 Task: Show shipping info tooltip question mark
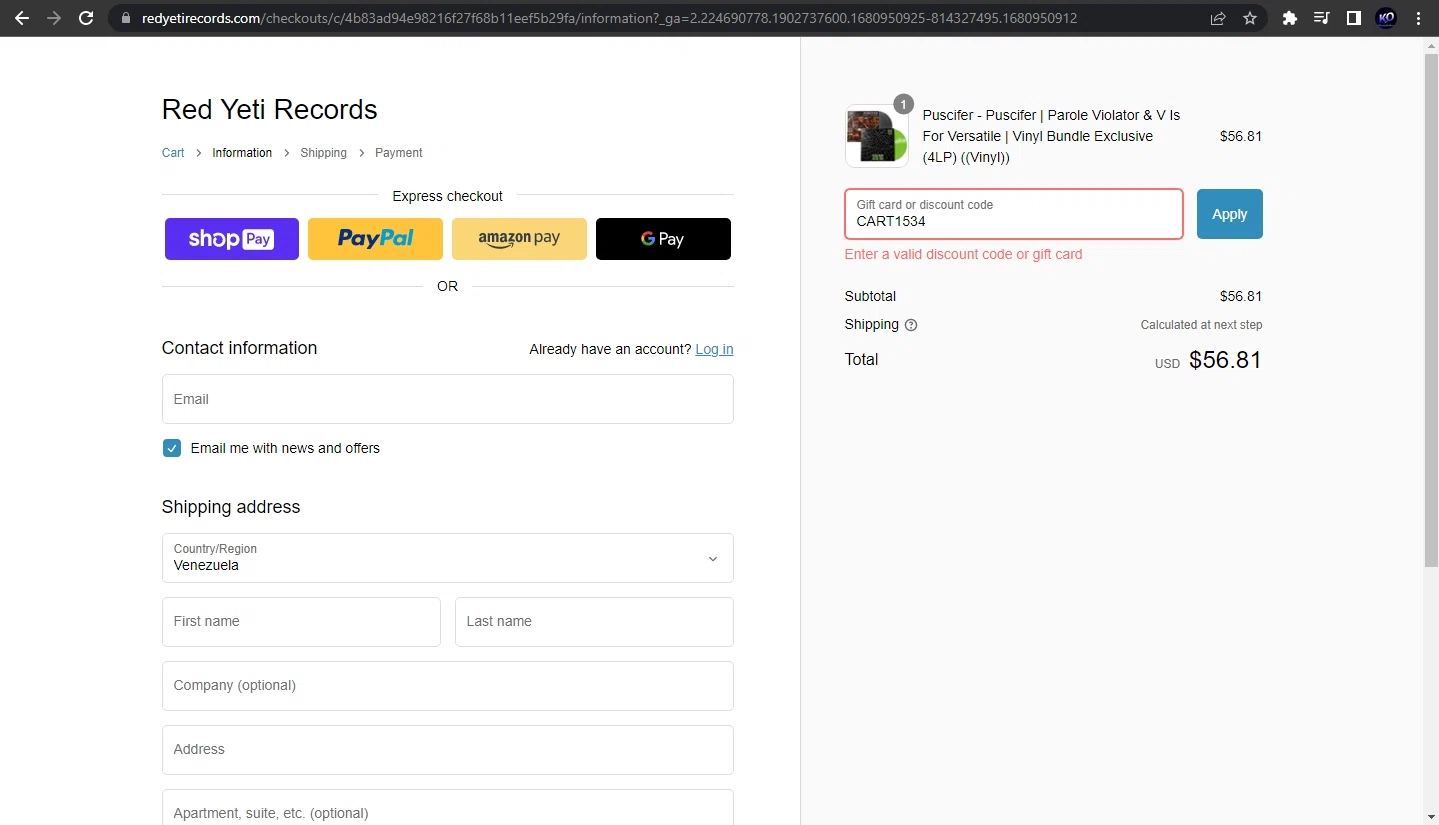911,325
